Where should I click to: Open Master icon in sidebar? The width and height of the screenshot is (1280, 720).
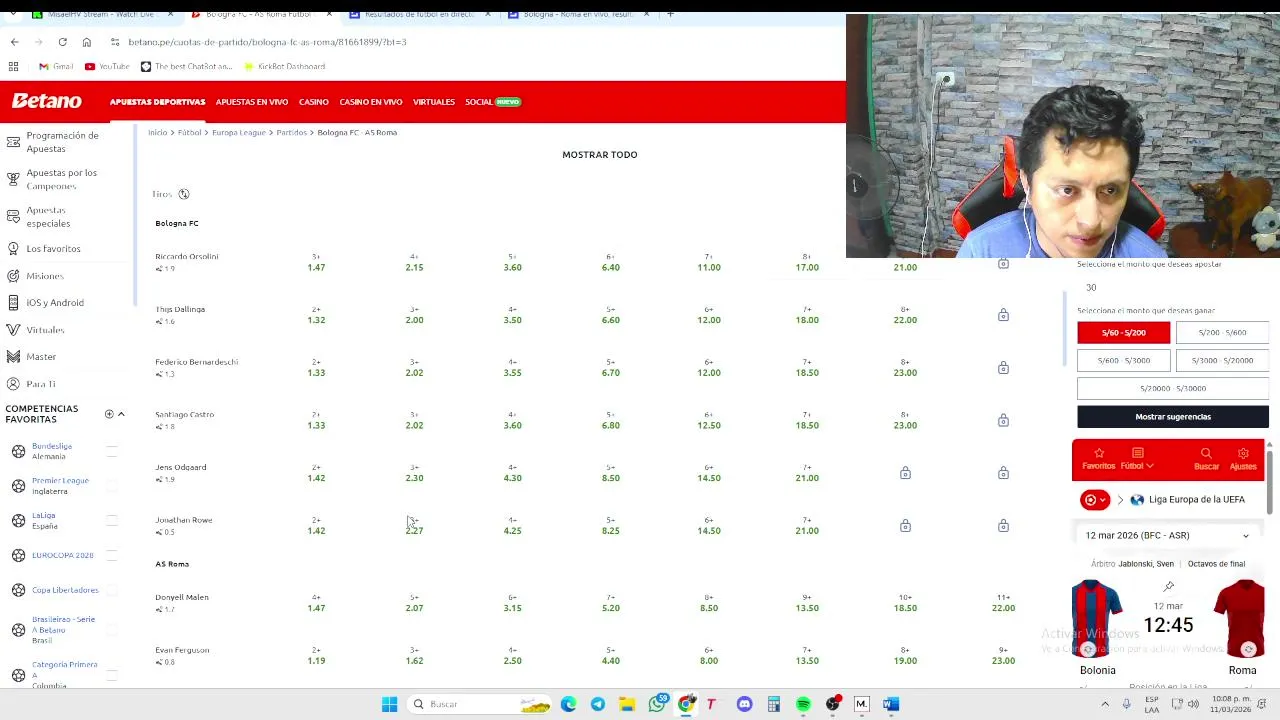pos(13,356)
